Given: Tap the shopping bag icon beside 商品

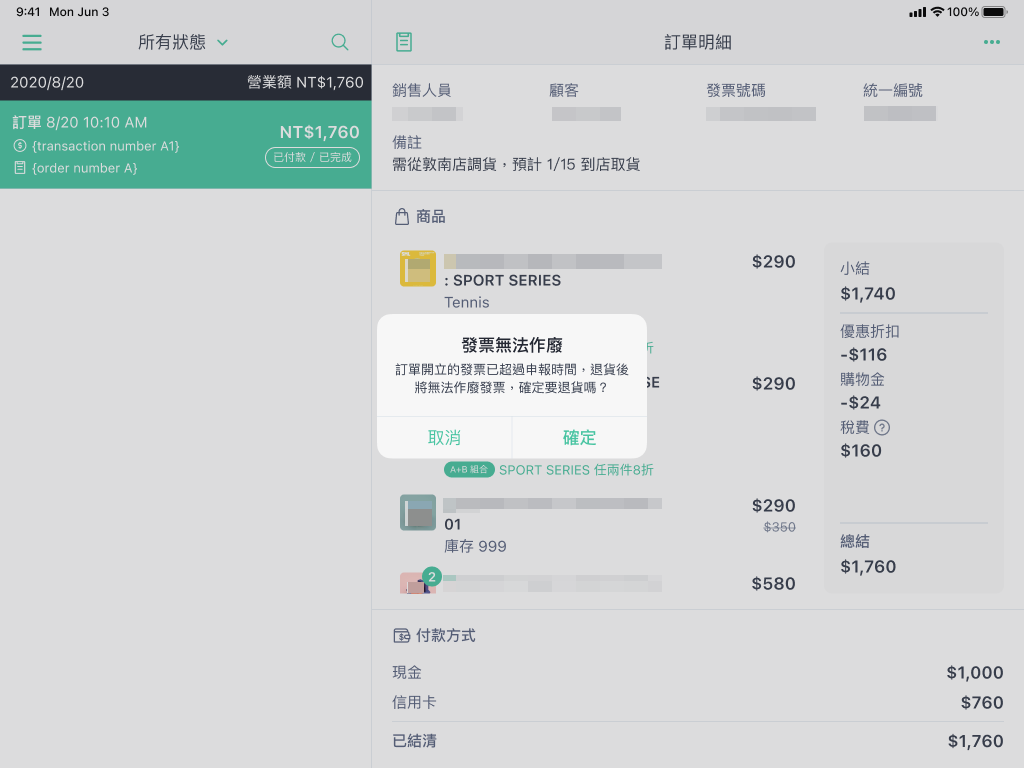Looking at the screenshot, I should point(402,217).
